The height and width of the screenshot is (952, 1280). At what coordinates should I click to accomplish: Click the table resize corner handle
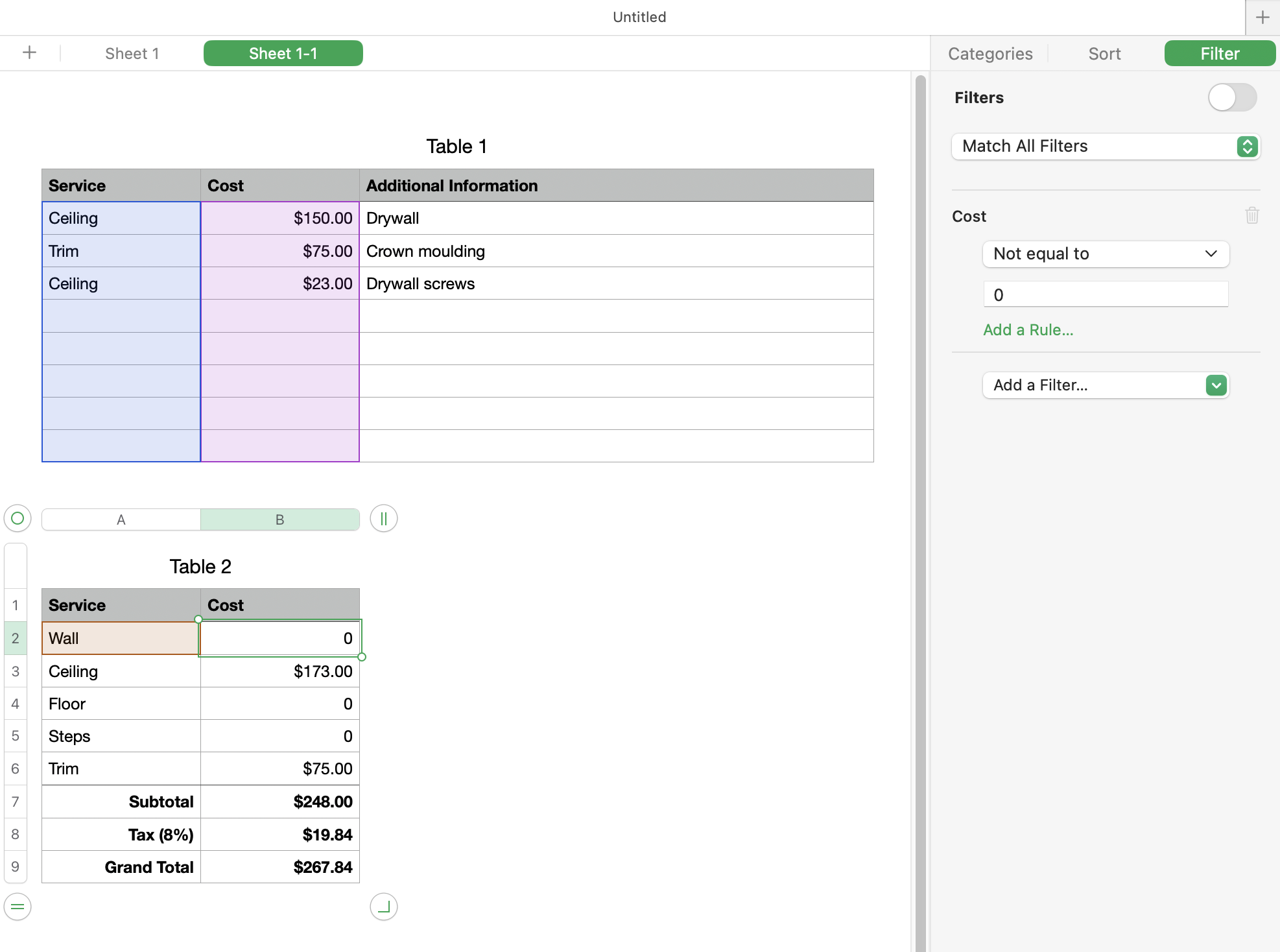(383, 906)
